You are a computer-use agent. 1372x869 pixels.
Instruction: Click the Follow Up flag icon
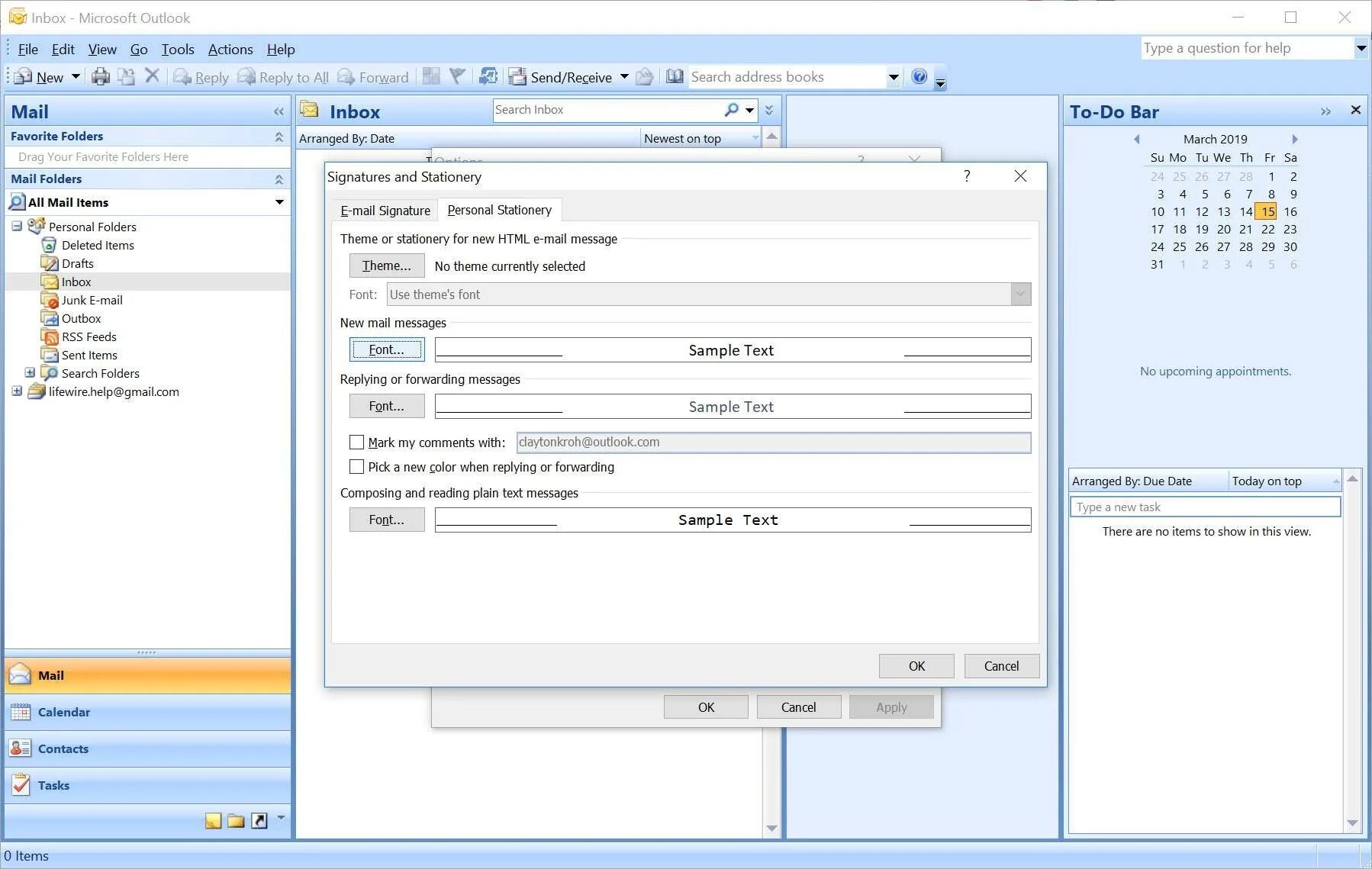click(x=457, y=76)
